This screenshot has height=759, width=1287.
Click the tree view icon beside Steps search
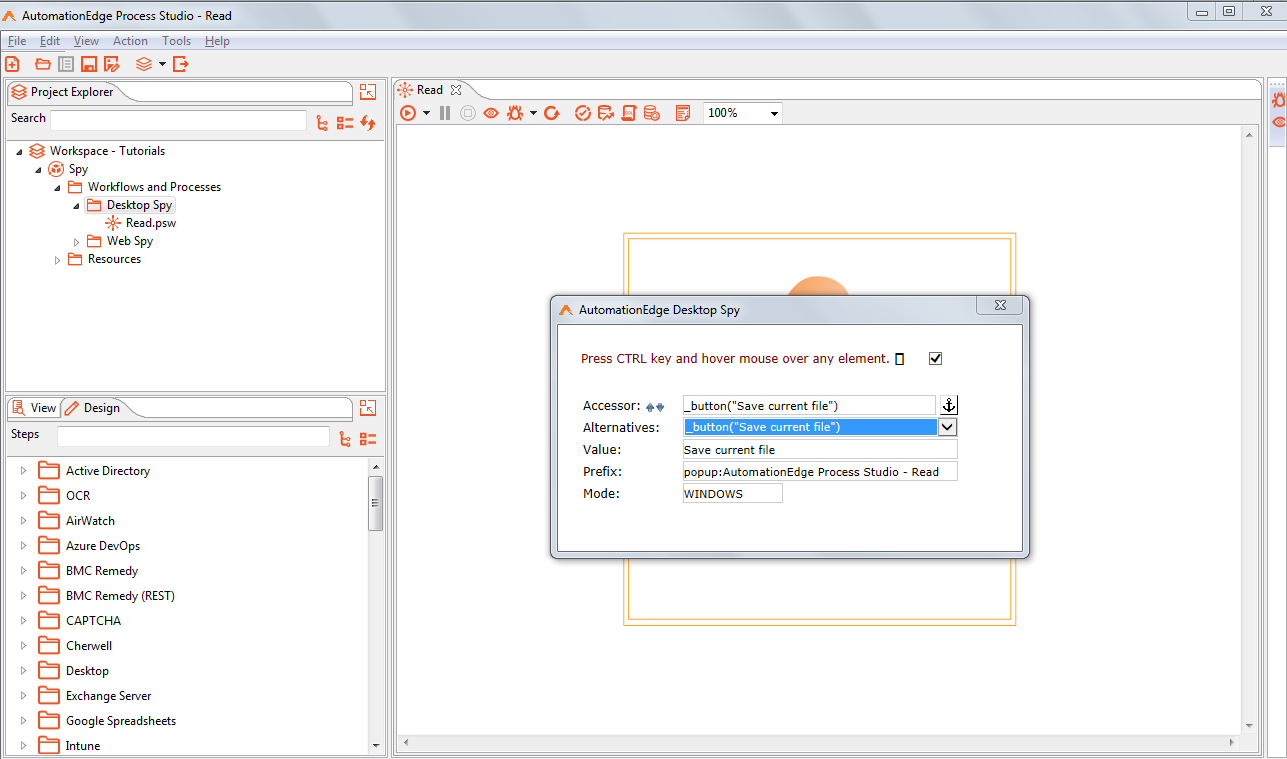(x=345, y=438)
